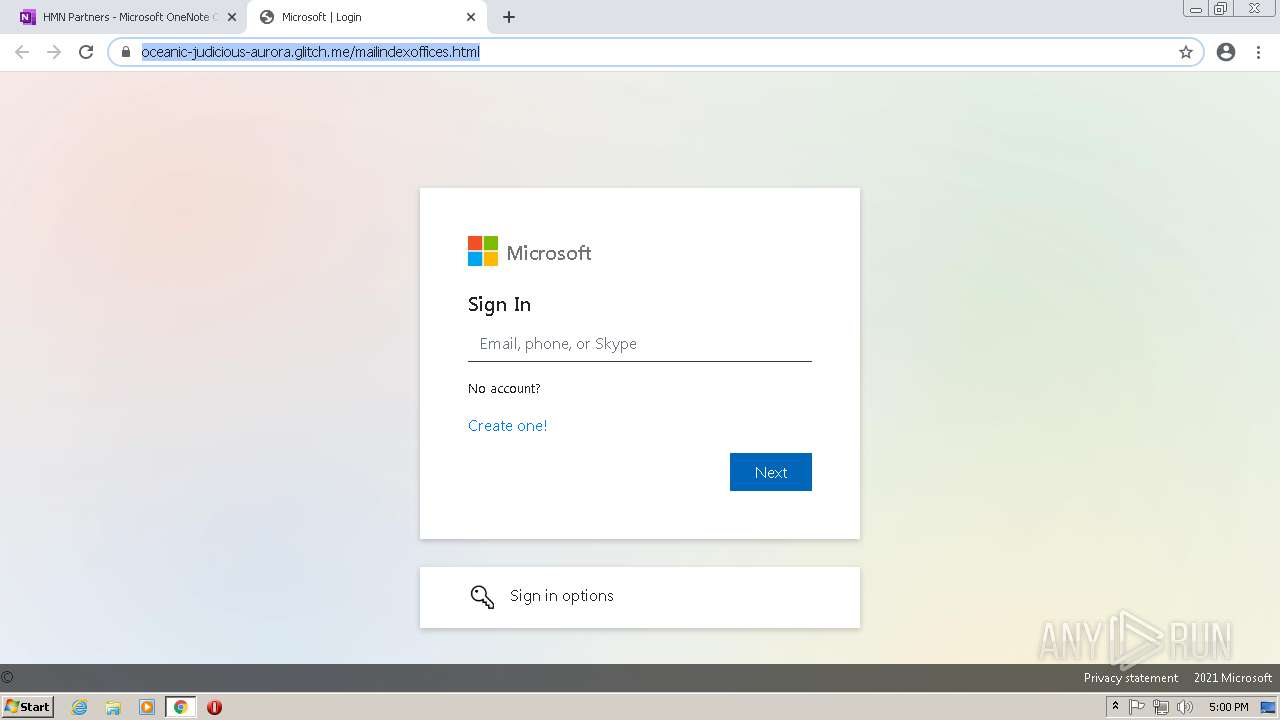The height and width of the screenshot is (720, 1280).
Task: Click the 2021 Microsoft footer text
Action: click(1233, 677)
